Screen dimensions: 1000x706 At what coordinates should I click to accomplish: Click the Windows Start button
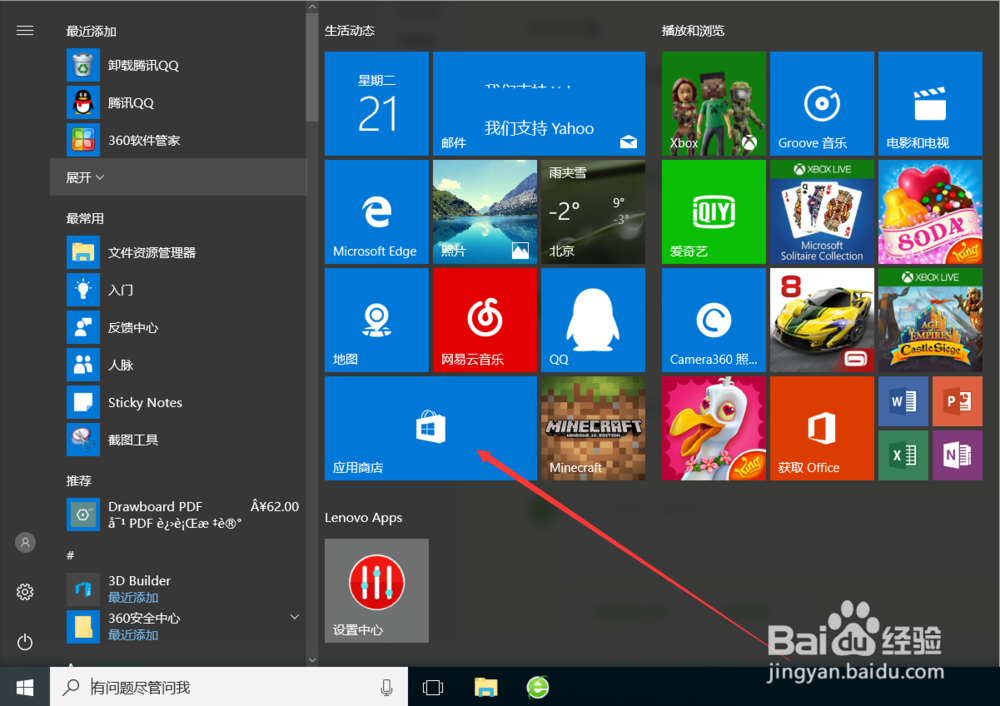click(25, 687)
